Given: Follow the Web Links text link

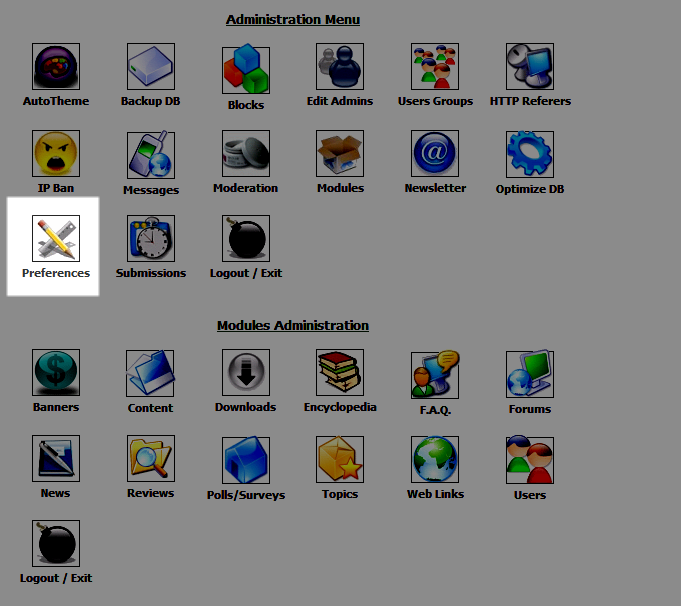Looking at the screenshot, I should click(x=435, y=494).
